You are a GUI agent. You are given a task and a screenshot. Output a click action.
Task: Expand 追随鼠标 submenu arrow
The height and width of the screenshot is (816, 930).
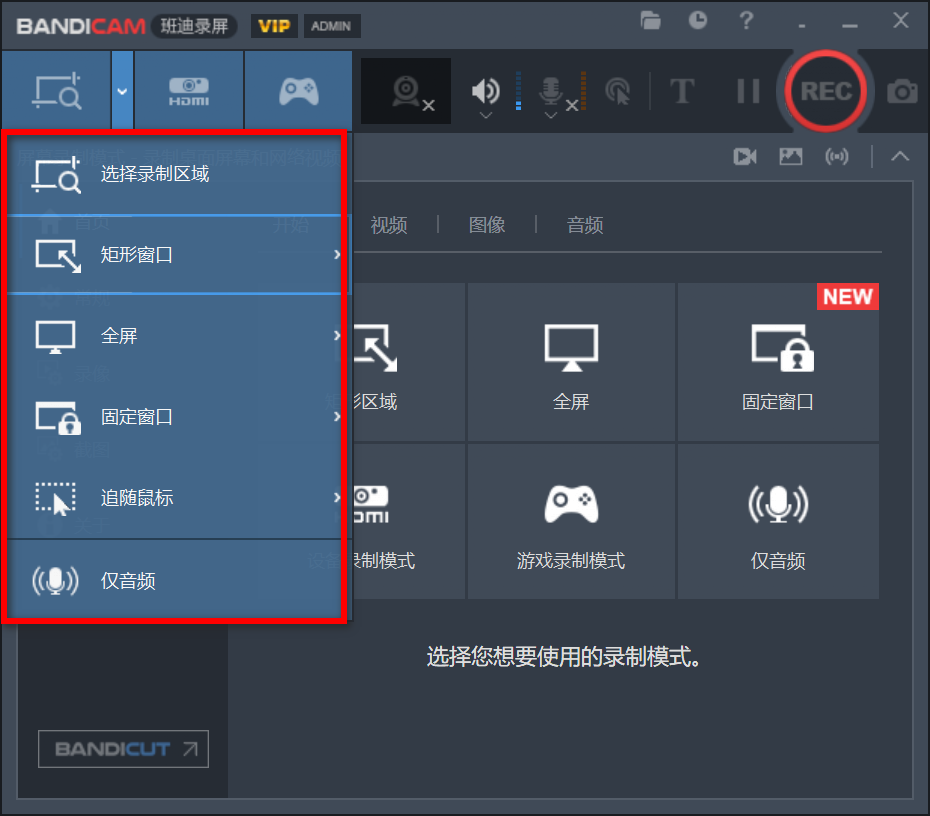click(x=336, y=498)
